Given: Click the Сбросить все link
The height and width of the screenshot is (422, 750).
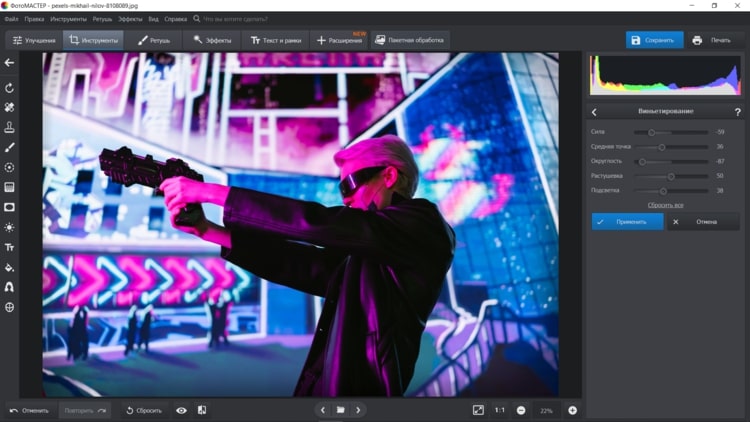Looking at the screenshot, I should coord(665,204).
